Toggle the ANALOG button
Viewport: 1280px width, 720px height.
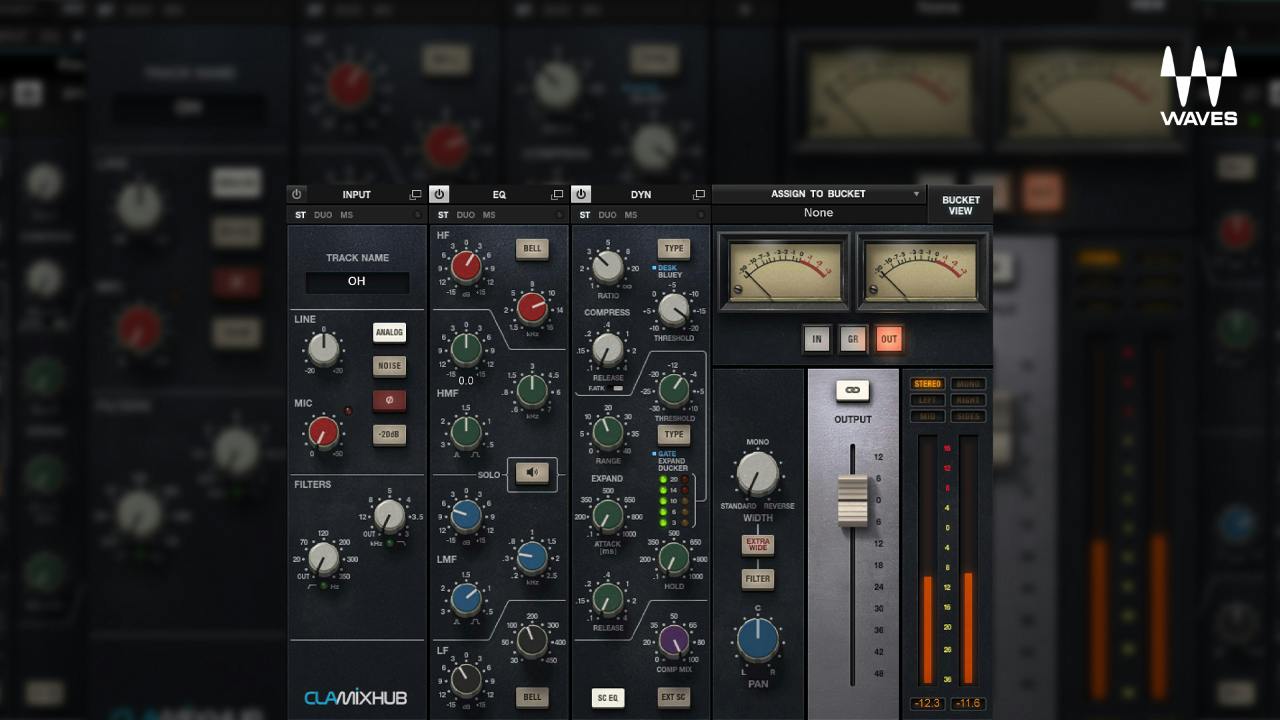pyautogui.click(x=389, y=332)
